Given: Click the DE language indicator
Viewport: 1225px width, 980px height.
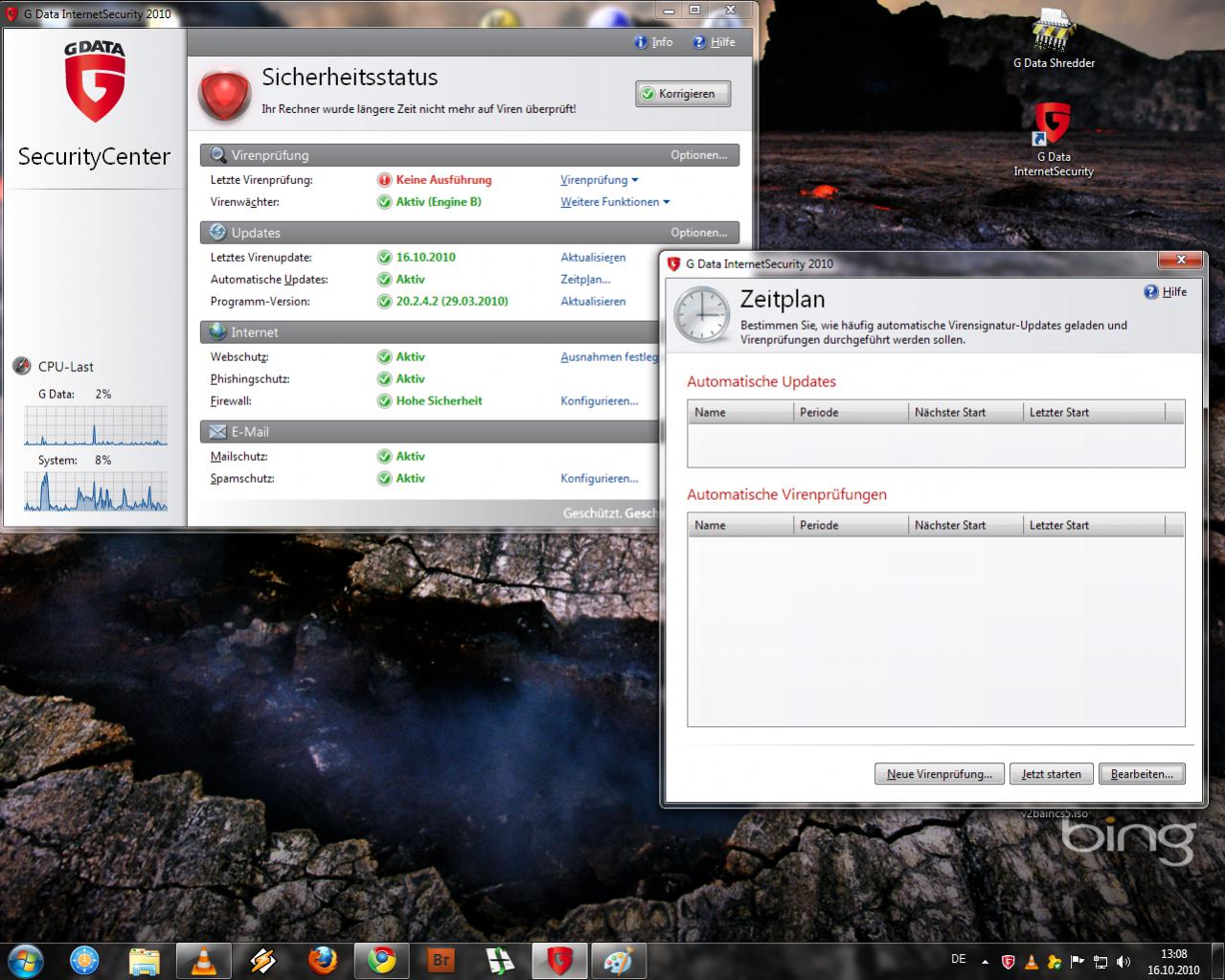Looking at the screenshot, I should coord(959,960).
